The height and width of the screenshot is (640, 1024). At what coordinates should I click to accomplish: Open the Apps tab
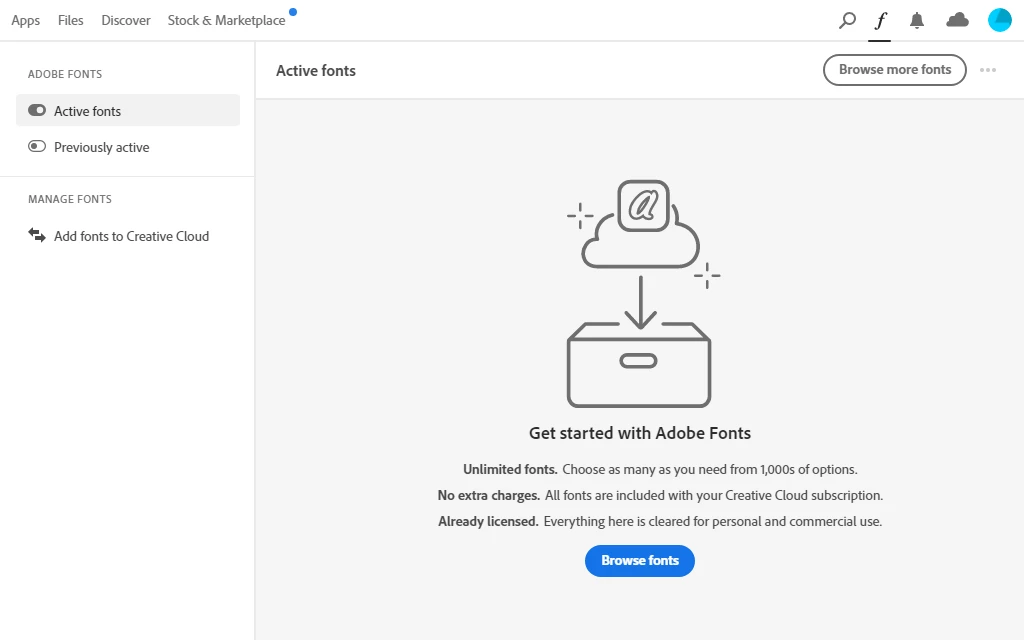25,20
